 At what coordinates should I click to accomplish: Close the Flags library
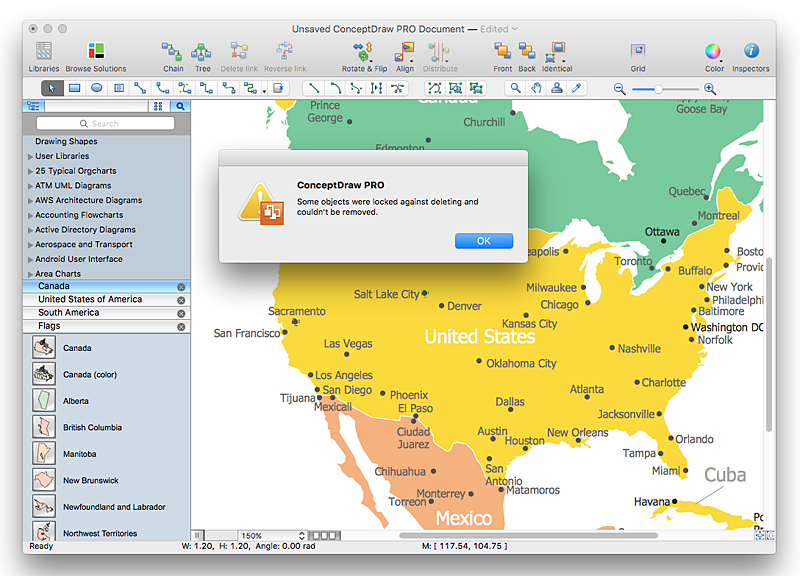coord(181,327)
